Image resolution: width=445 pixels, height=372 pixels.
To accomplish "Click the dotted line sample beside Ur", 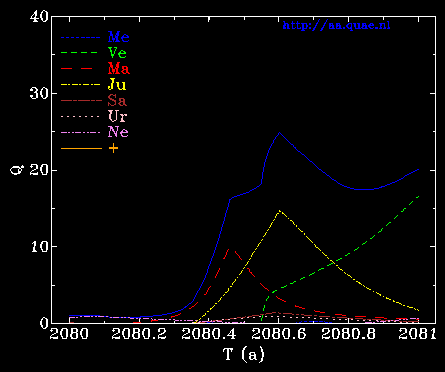I will coord(81,117).
